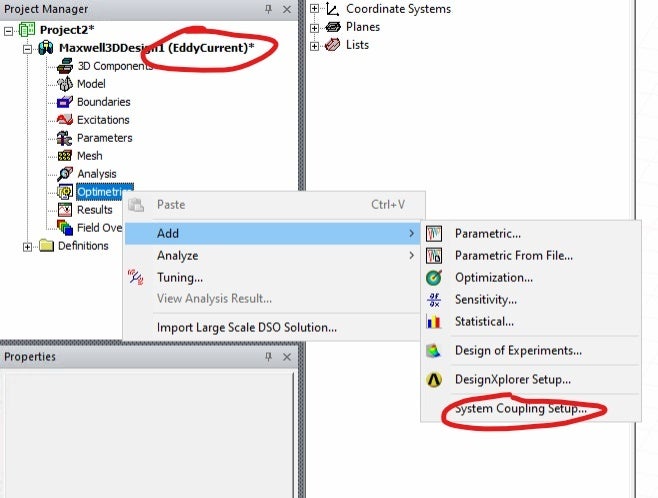Select Design of Experiments... entry
Image resolution: width=658 pixels, height=498 pixels.
531,351
